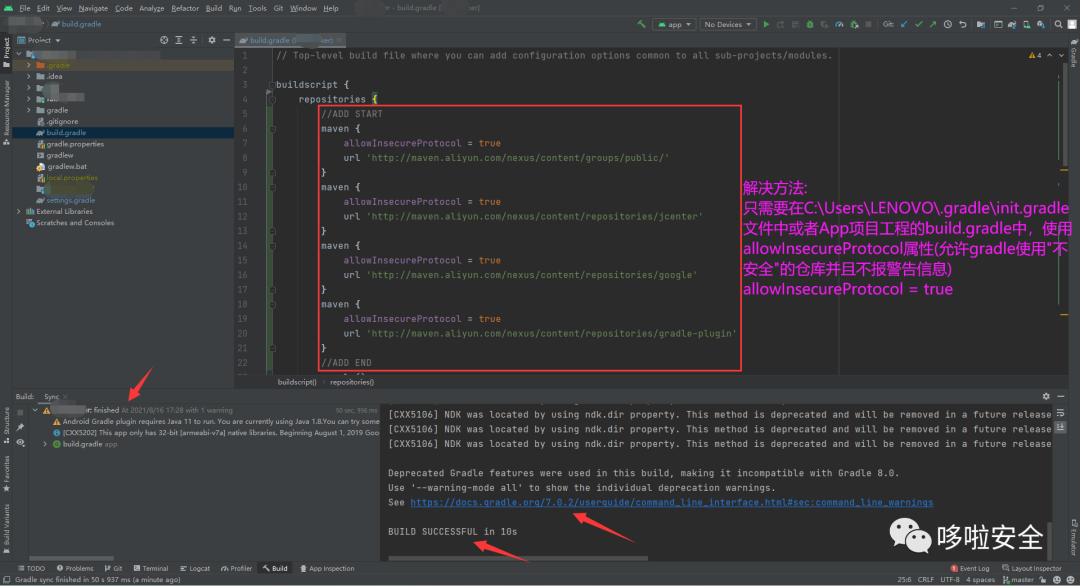1080x586 pixels.
Task: Open the AVD Manager device icon
Action: click(x=1026, y=24)
